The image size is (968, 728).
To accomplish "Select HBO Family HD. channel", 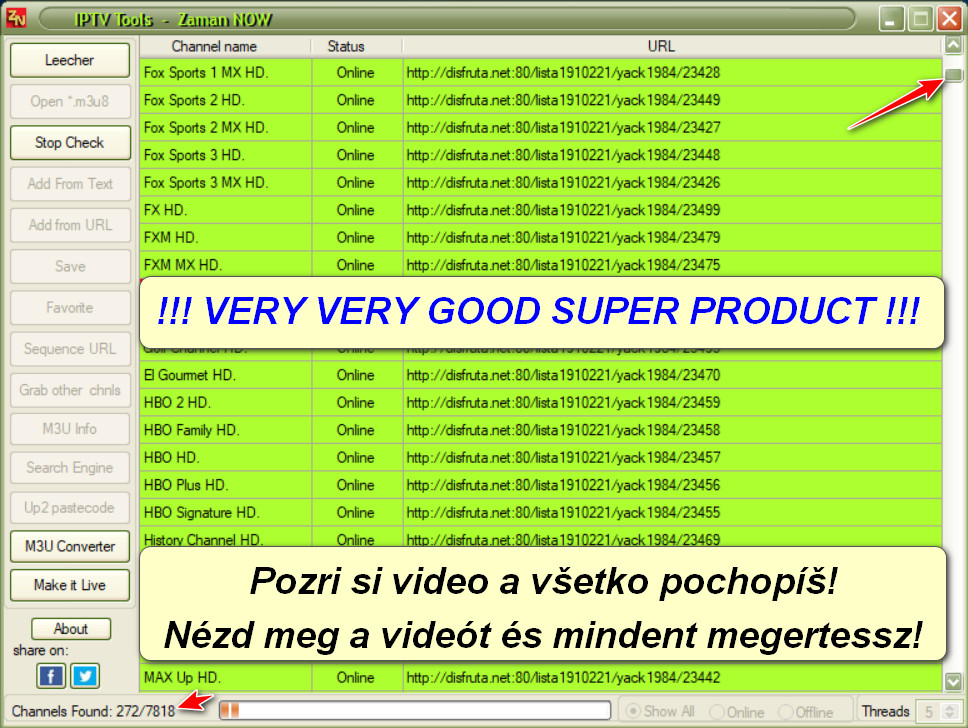I will 540,430.
